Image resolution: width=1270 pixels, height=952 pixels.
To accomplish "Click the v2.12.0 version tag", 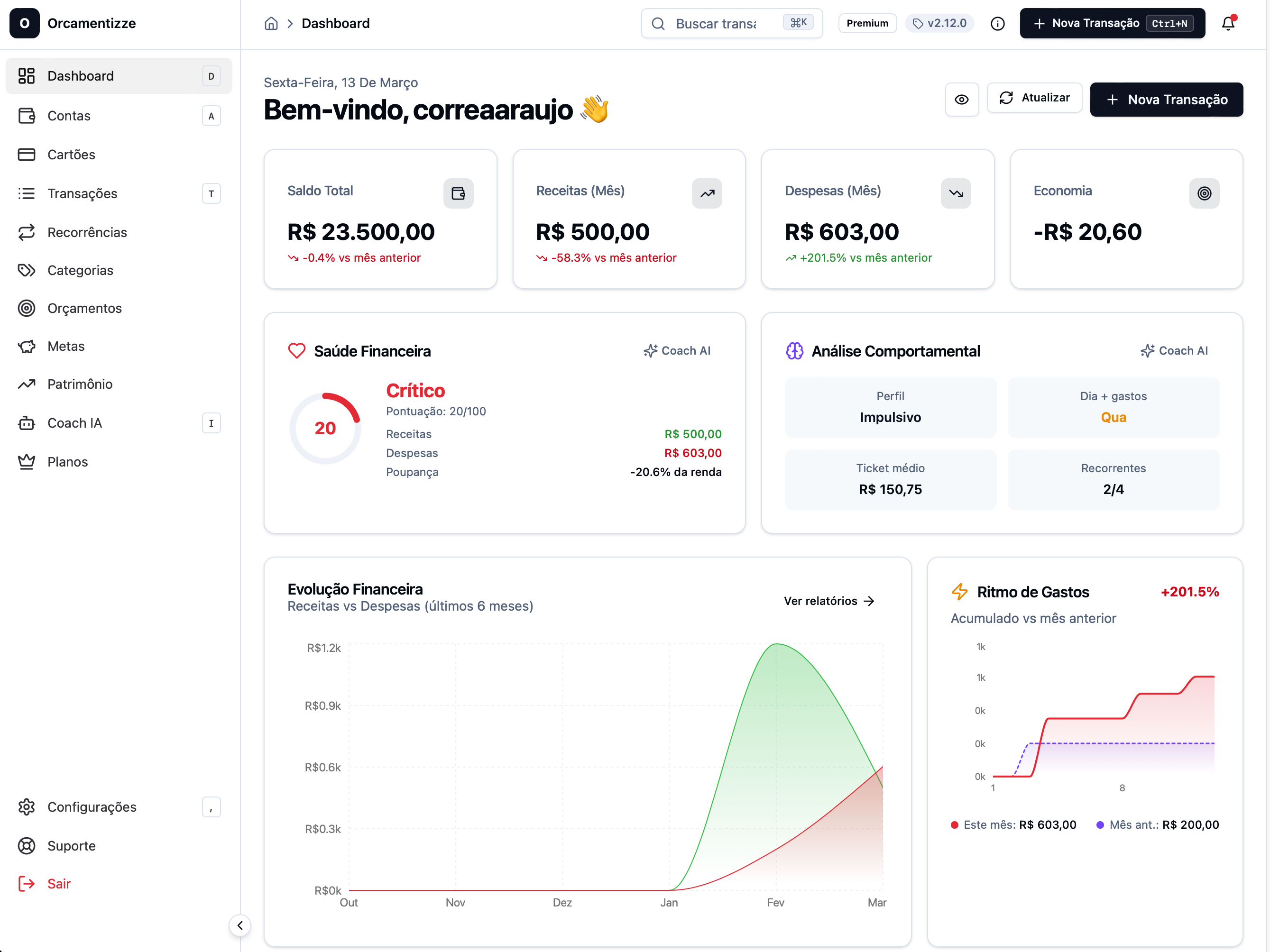I will [x=940, y=24].
